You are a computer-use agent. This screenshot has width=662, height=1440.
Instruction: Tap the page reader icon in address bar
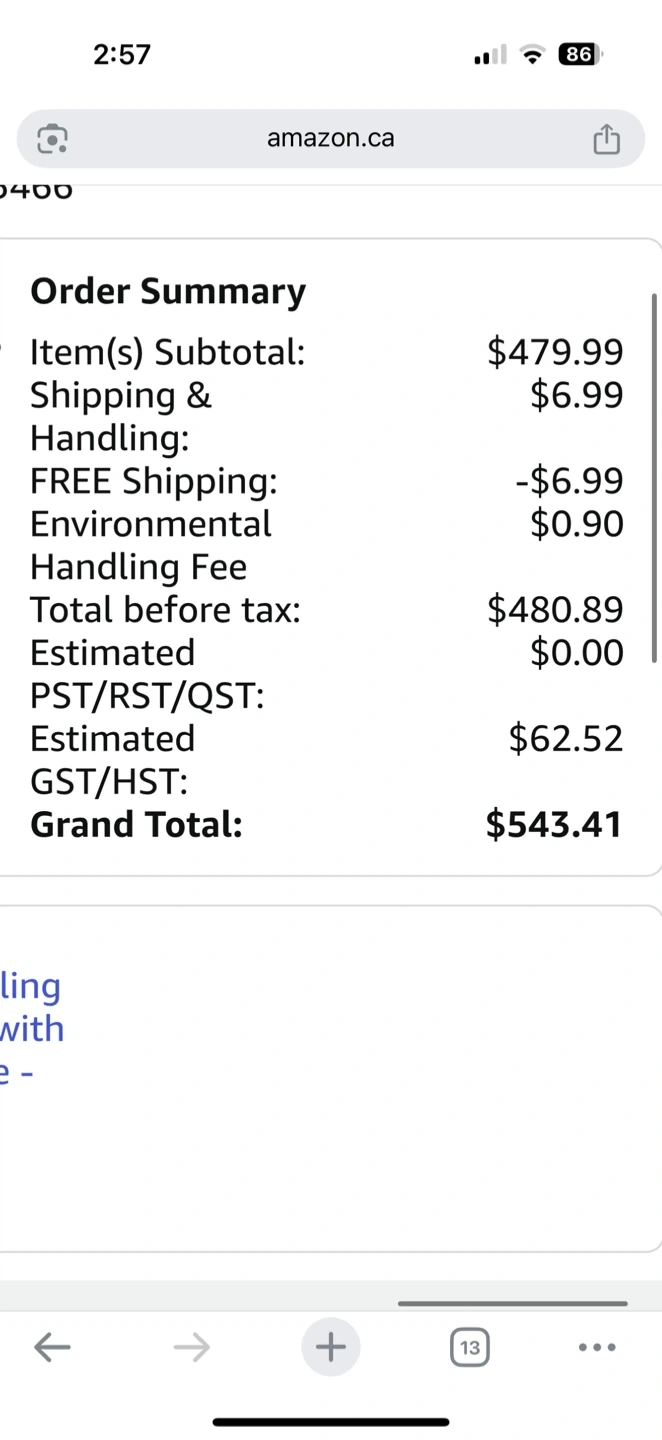(52, 139)
